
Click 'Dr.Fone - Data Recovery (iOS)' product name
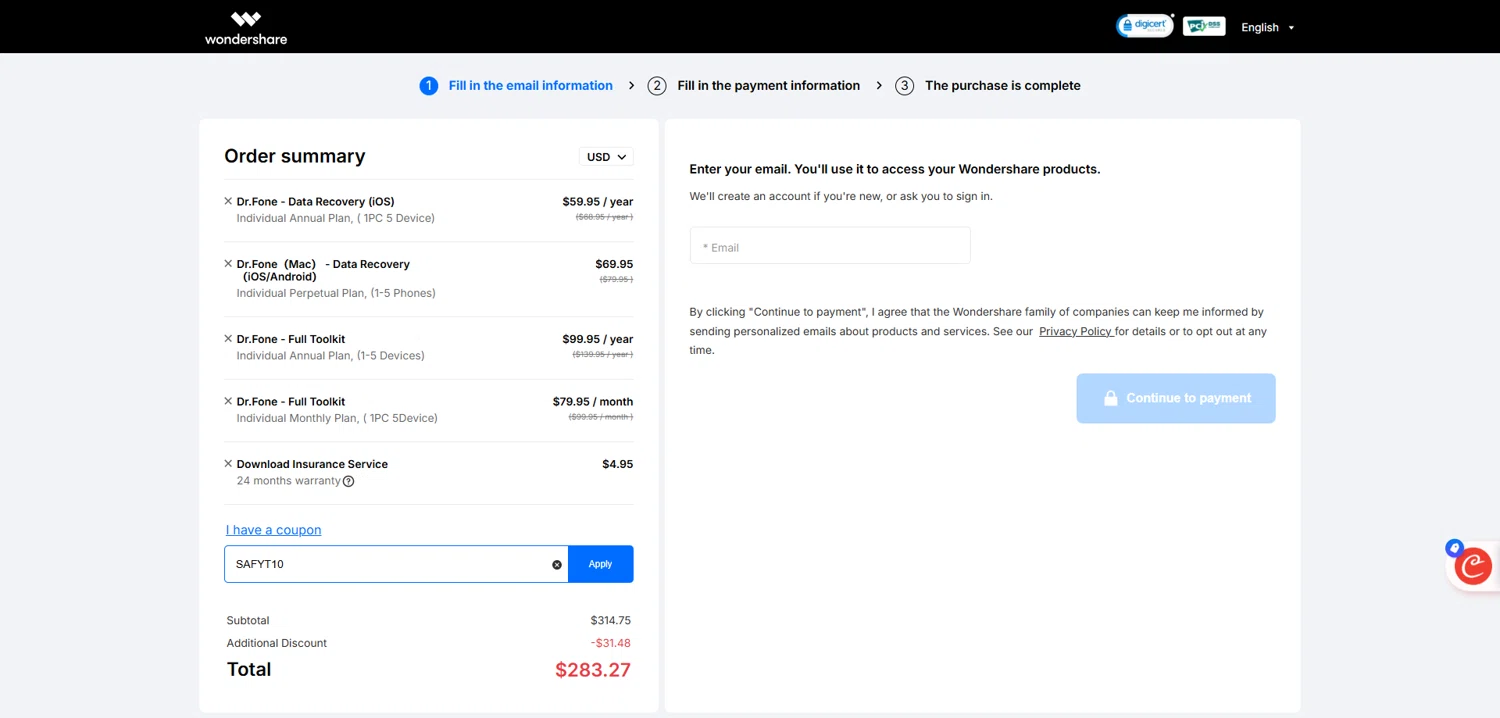coord(316,201)
